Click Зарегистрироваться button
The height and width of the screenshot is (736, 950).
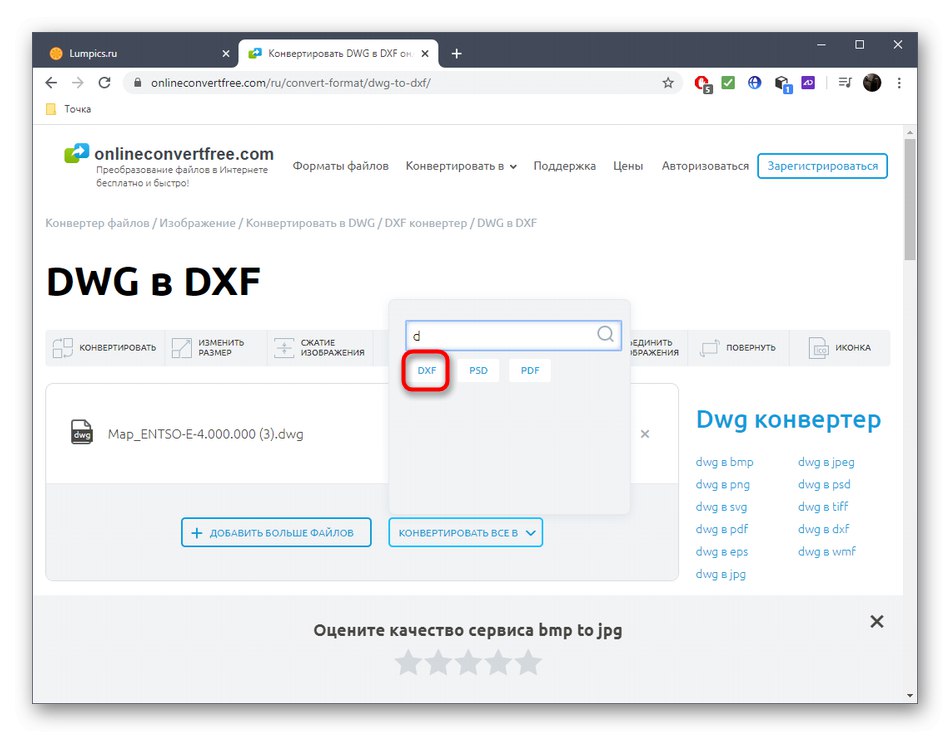click(823, 166)
